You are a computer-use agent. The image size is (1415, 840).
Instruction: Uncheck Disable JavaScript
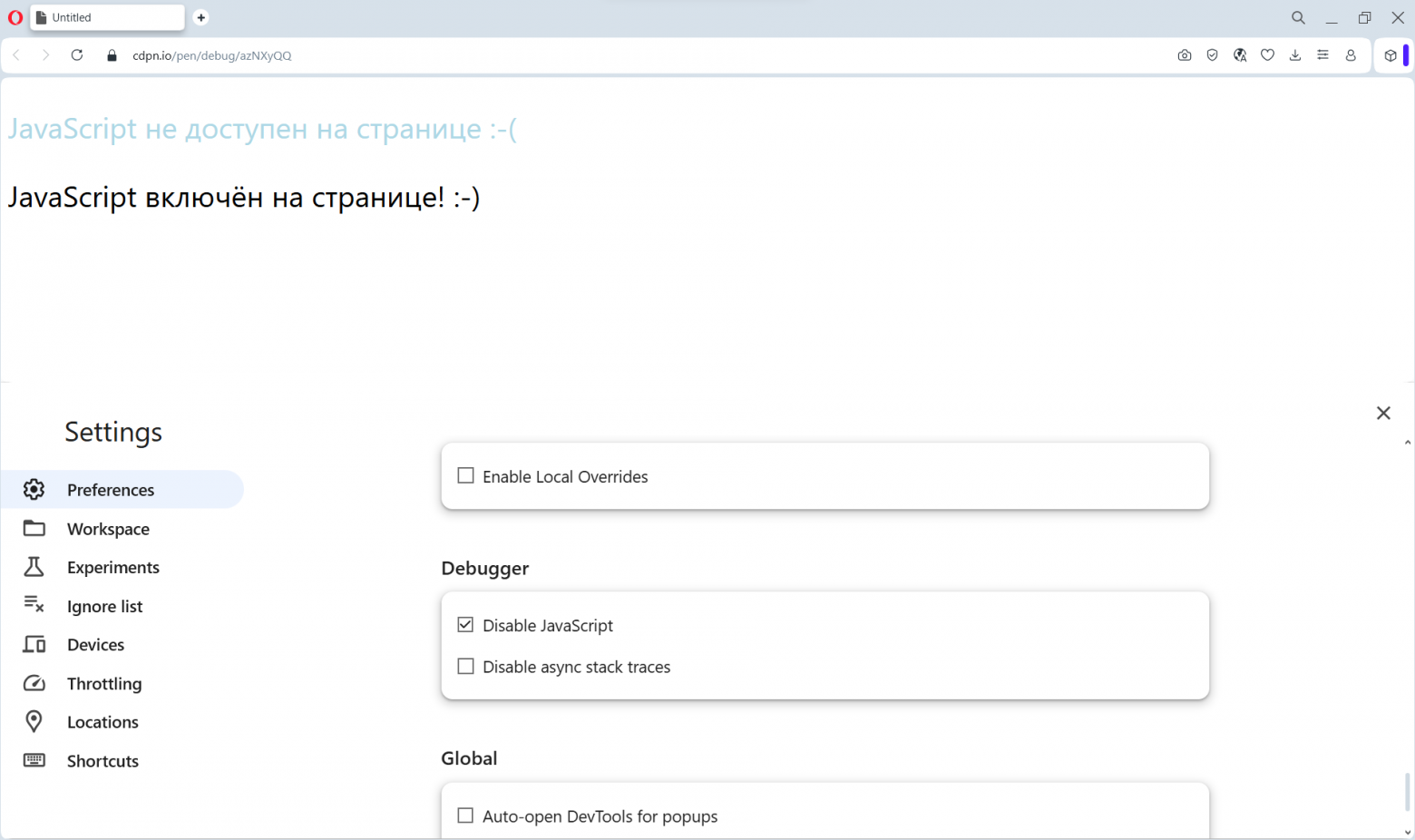tap(465, 624)
